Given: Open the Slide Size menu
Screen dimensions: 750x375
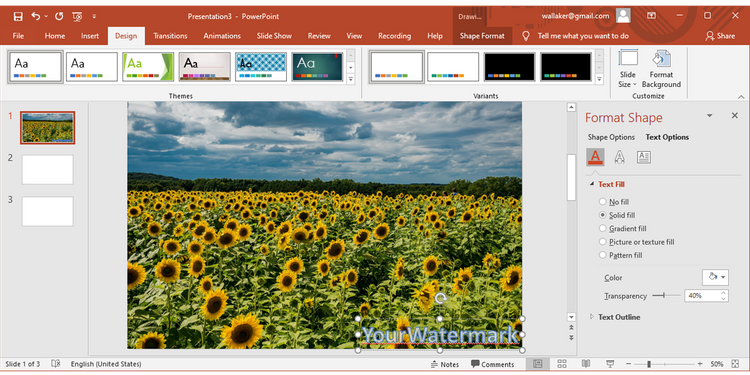Looking at the screenshot, I should [628, 68].
